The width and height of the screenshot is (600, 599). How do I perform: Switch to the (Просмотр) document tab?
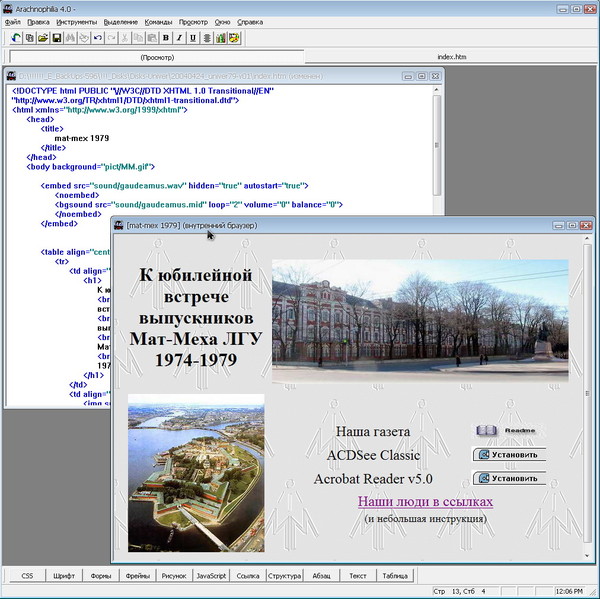coord(157,57)
